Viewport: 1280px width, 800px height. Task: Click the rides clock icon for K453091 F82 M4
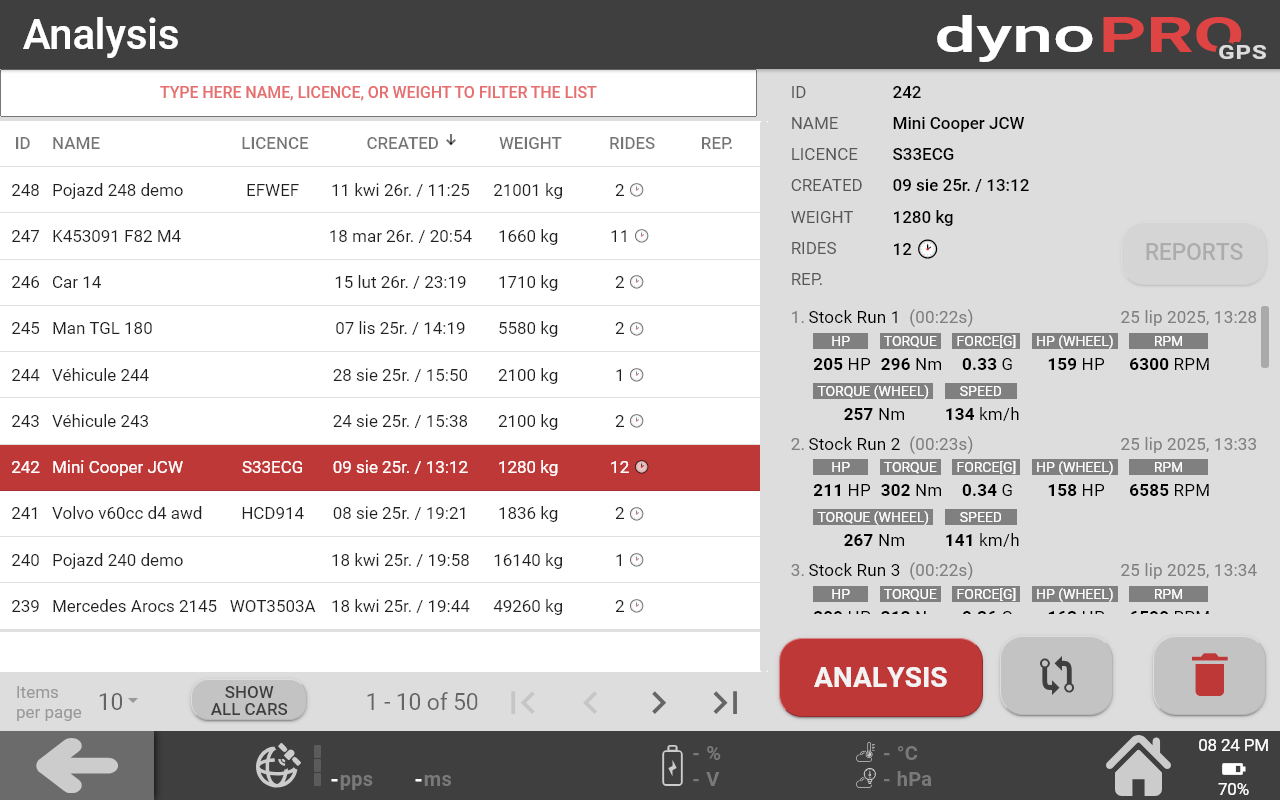(x=642, y=236)
